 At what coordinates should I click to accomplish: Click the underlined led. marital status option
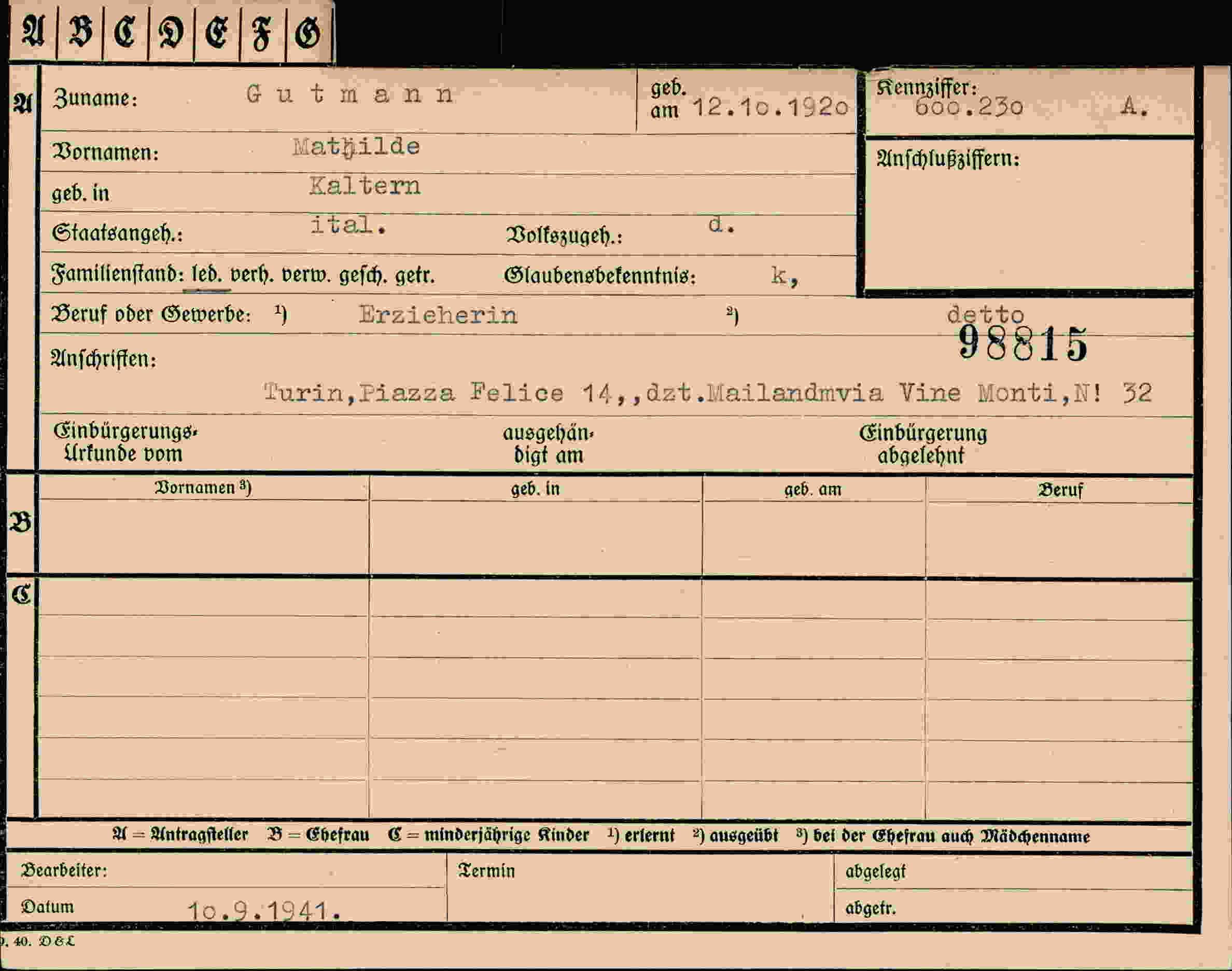pos(207,275)
